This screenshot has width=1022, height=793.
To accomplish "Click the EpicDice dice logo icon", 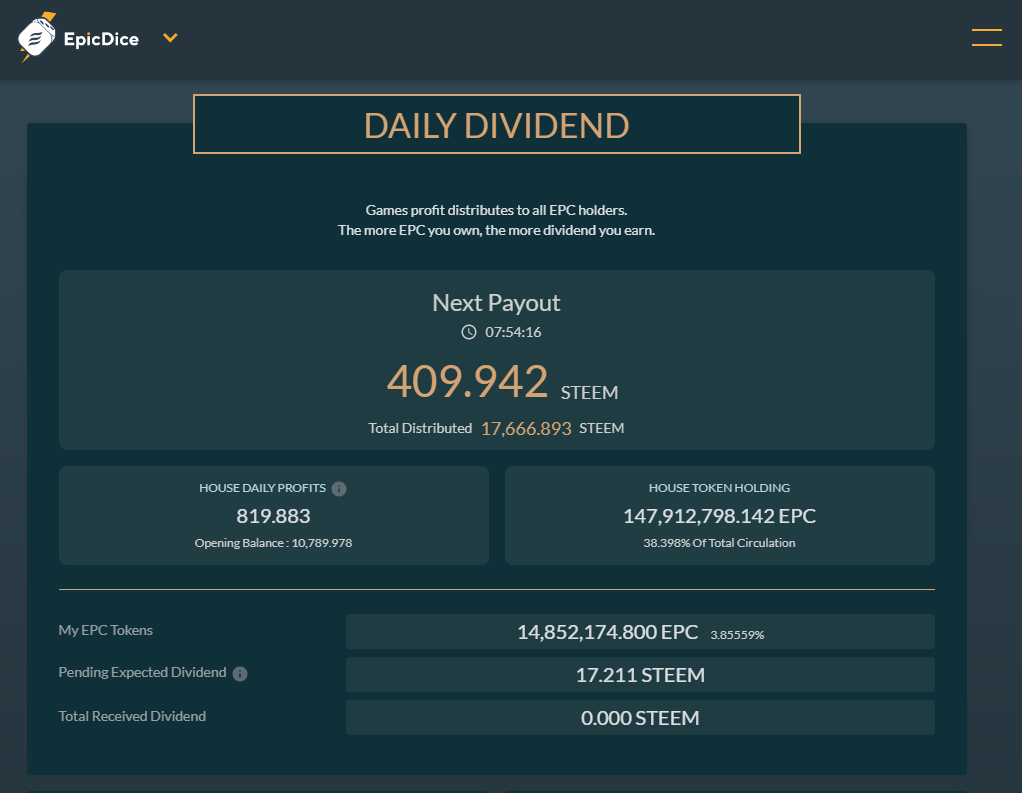I will [36, 38].
